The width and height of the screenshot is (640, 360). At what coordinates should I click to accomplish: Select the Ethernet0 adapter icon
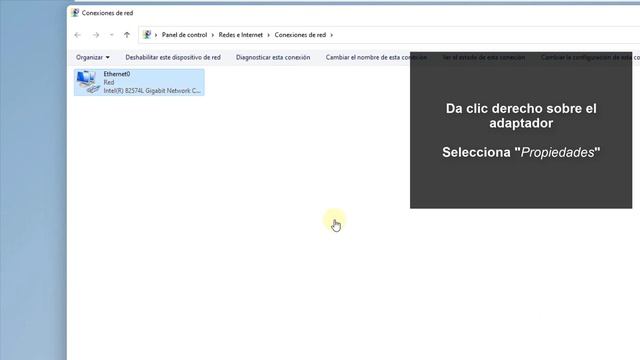click(x=88, y=82)
